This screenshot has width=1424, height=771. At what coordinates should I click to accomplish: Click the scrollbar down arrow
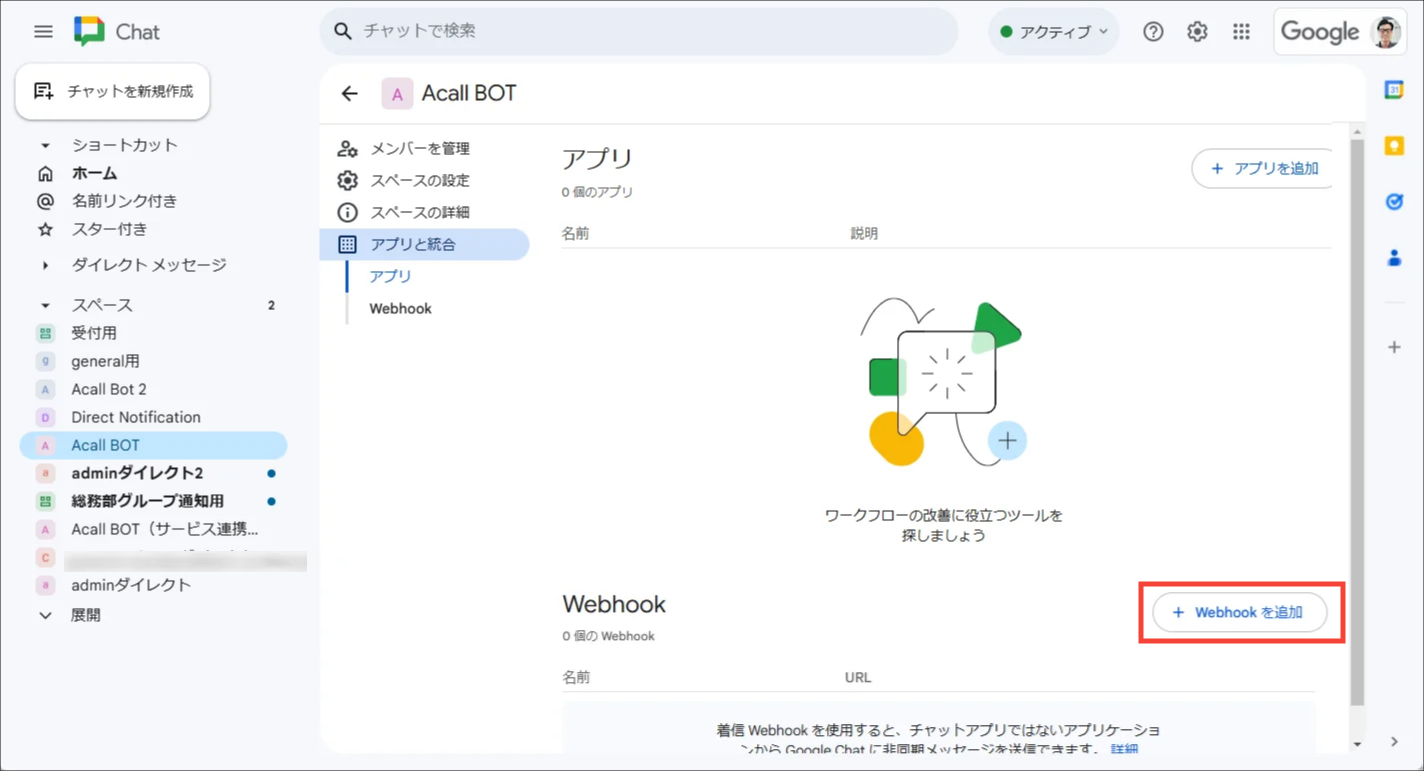coord(1357,743)
